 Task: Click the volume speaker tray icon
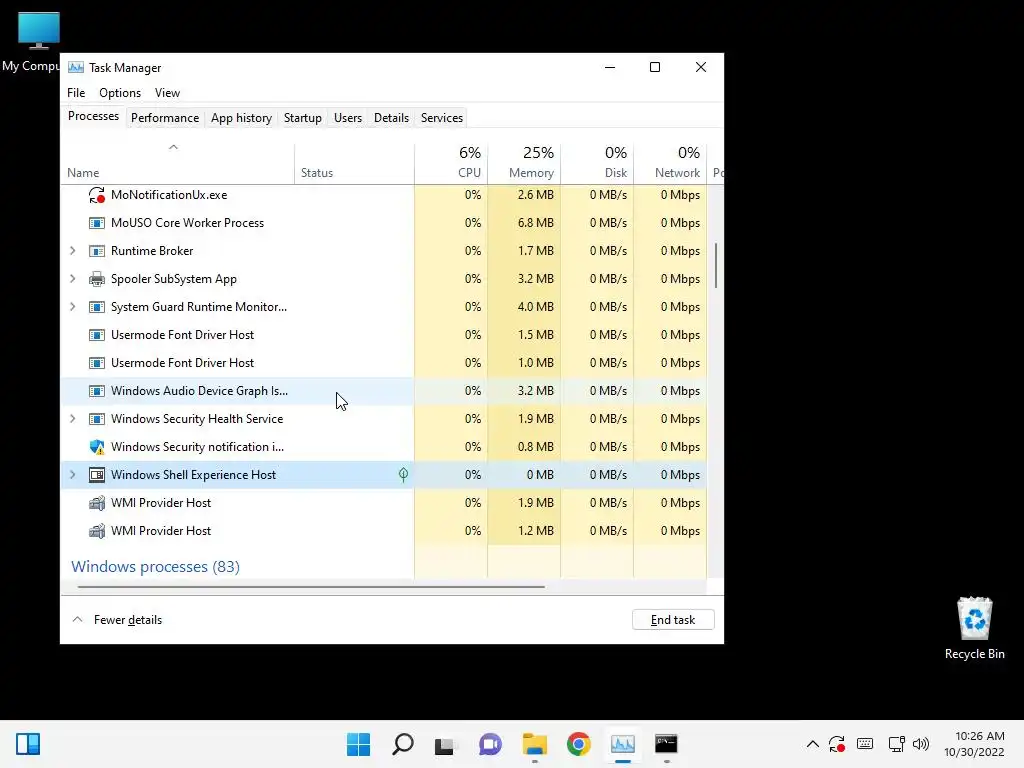tap(921, 744)
